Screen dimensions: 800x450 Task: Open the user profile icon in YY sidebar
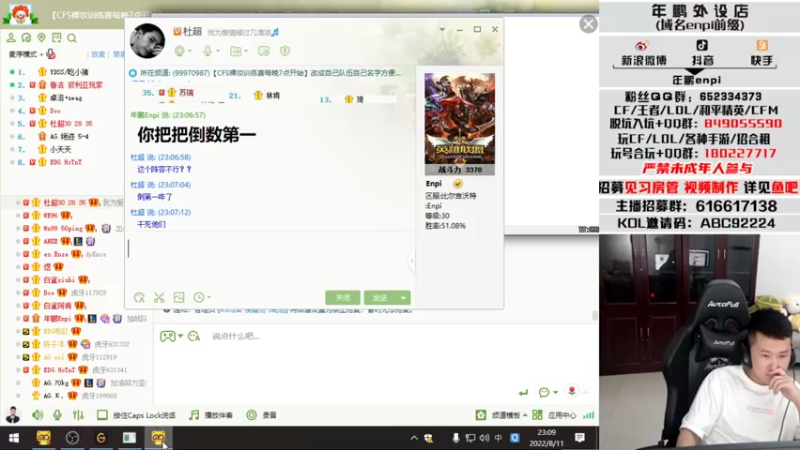(11, 38)
